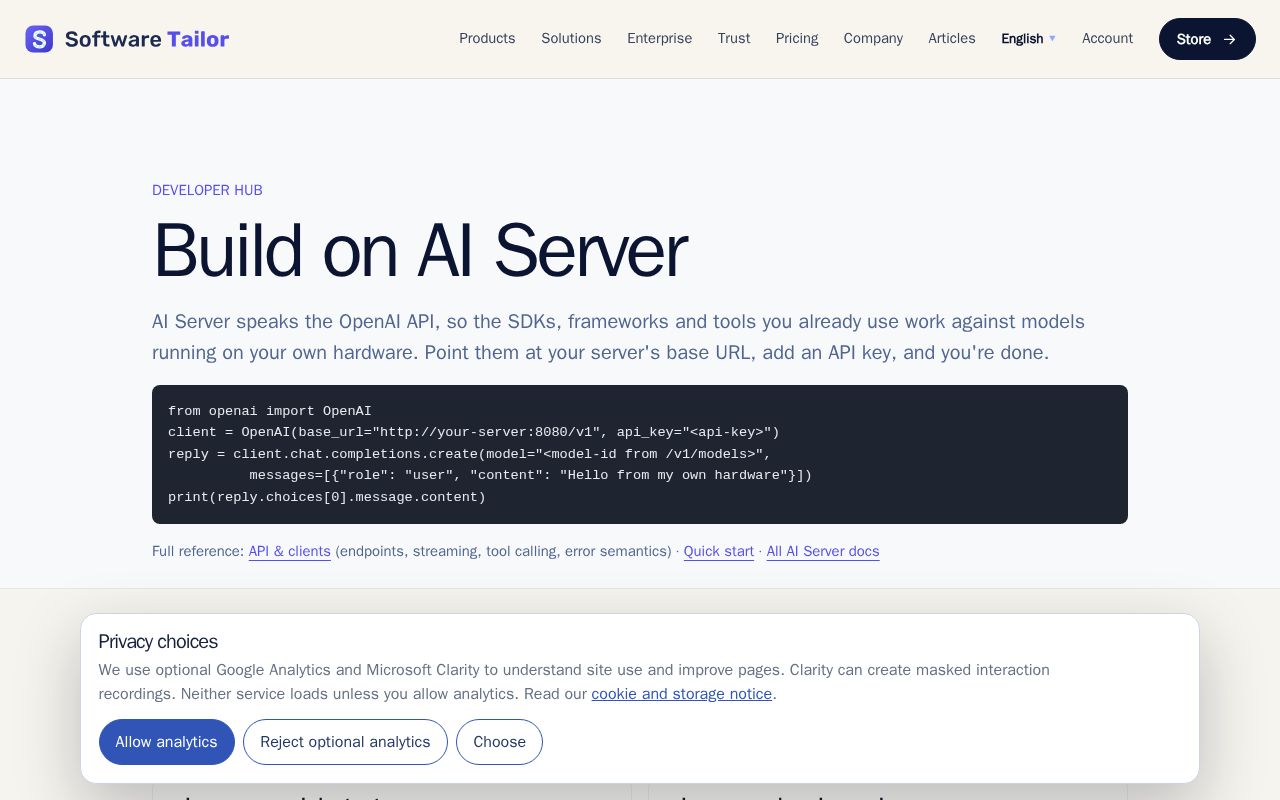Image resolution: width=1280 pixels, height=800 pixels.
Task: Open the Trust nav item
Action: pyautogui.click(x=734, y=39)
